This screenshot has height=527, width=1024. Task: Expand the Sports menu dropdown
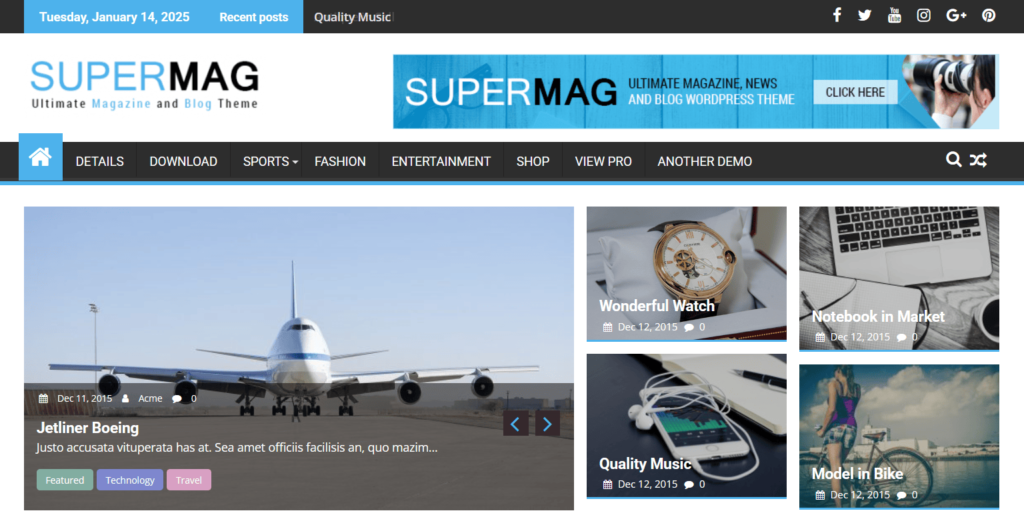(x=270, y=161)
